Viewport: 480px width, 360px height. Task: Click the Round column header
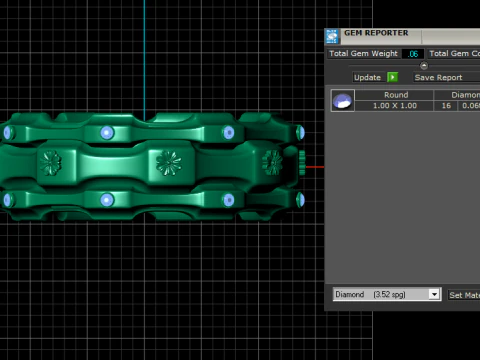395,95
